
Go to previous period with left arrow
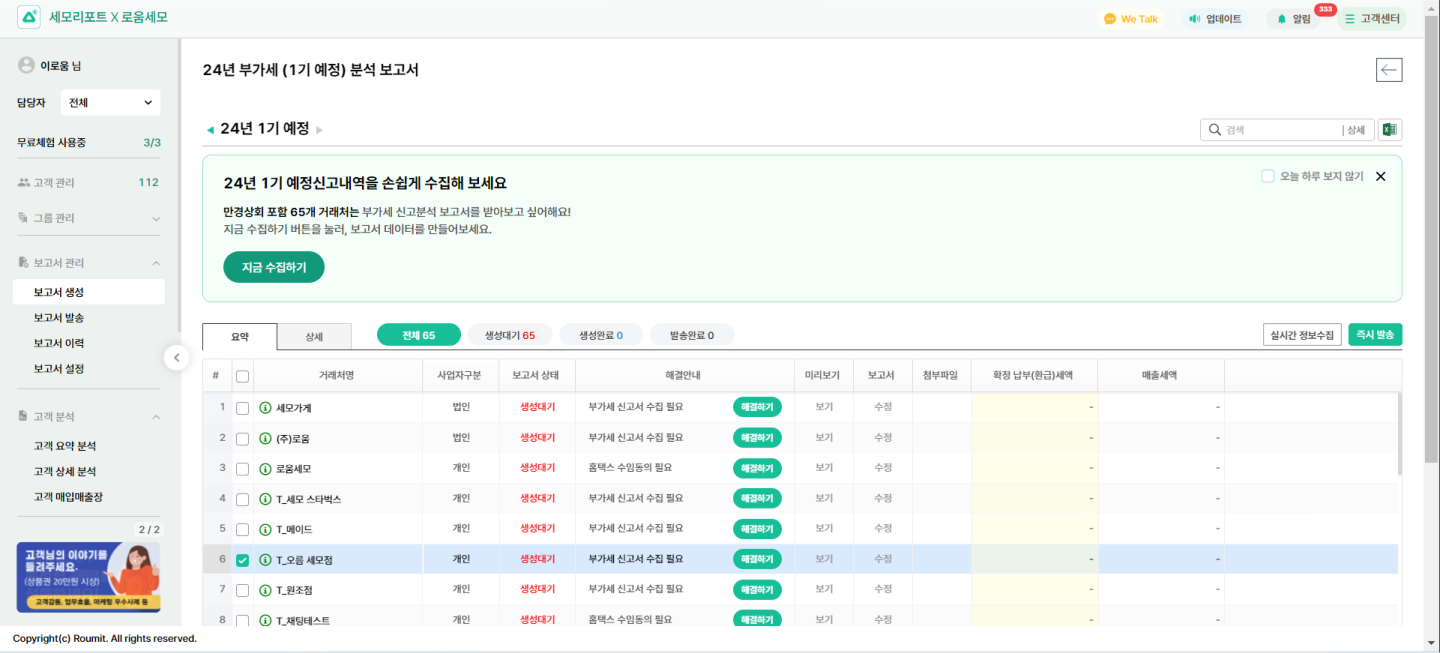tap(210, 130)
